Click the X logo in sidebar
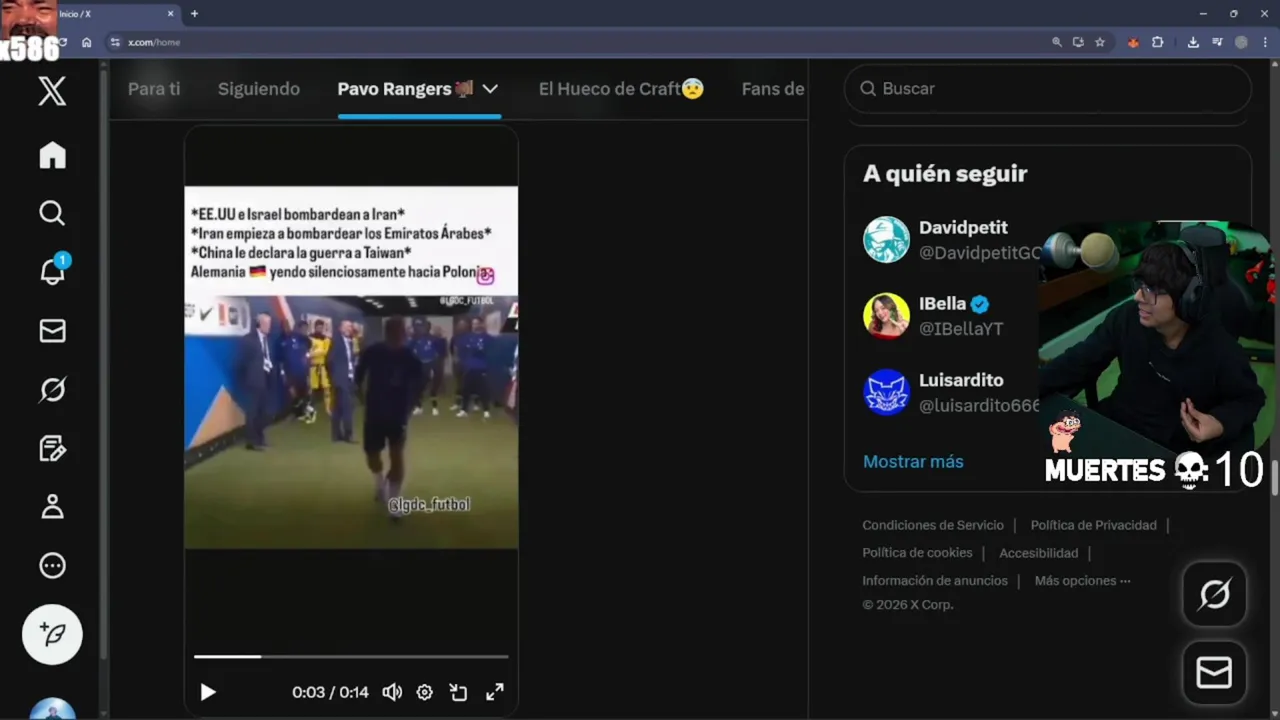 52,91
